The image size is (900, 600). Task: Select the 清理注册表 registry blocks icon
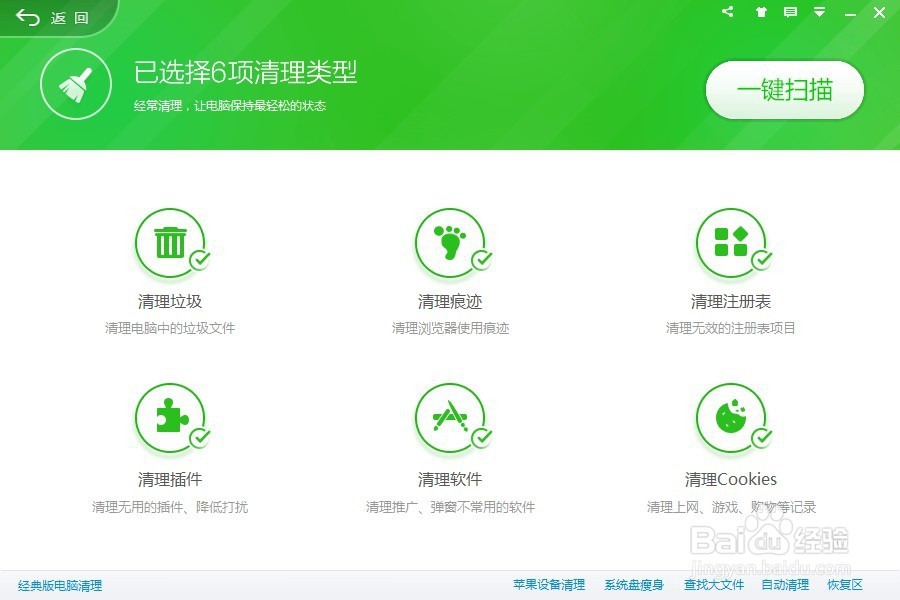point(733,240)
